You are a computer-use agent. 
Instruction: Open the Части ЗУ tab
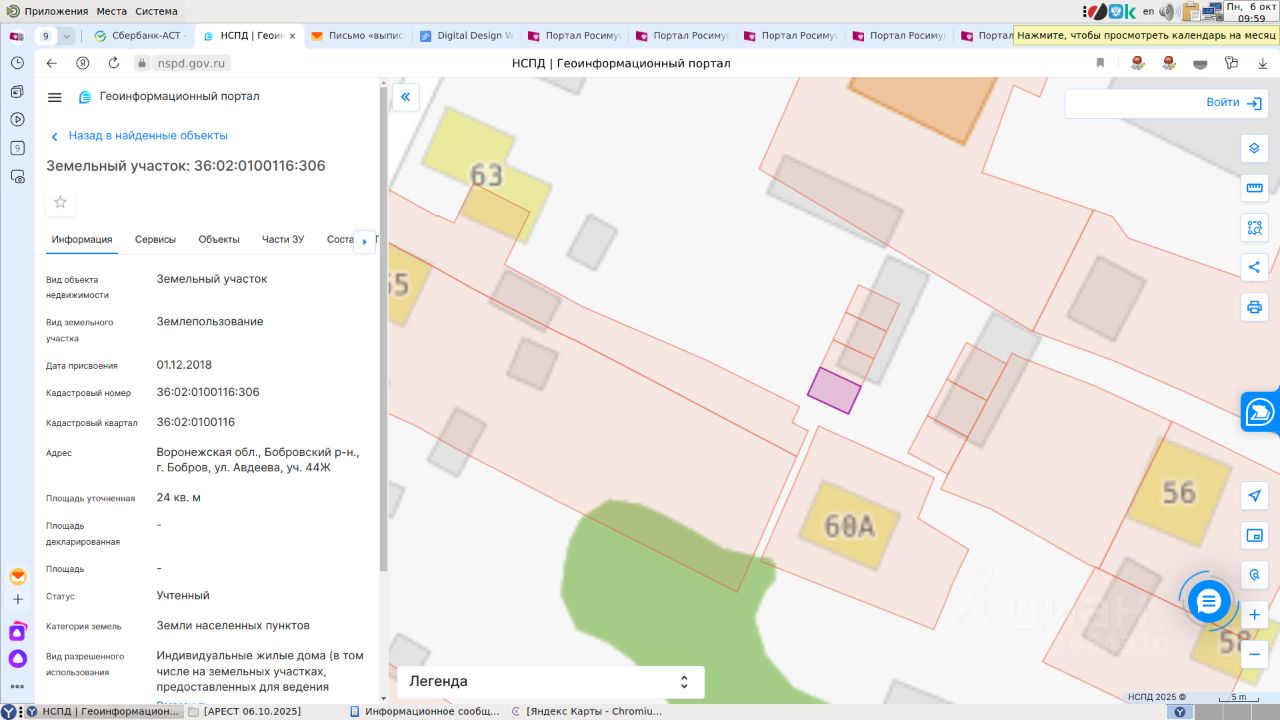283,240
